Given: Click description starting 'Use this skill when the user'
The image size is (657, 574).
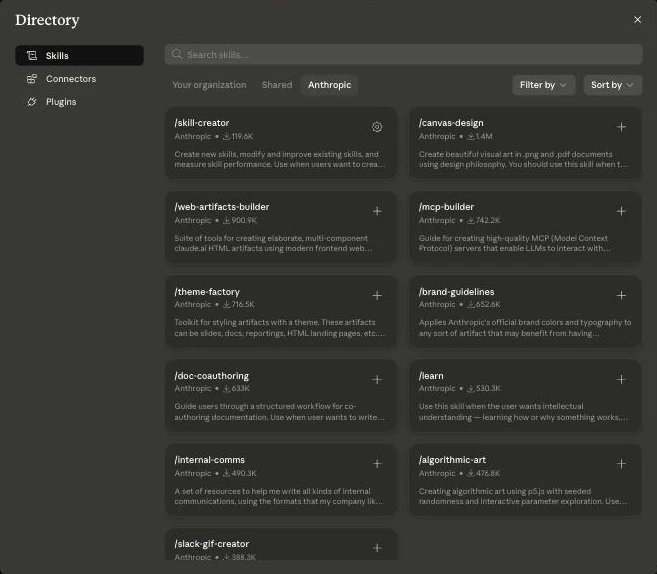Looking at the screenshot, I should click(523, 412).
